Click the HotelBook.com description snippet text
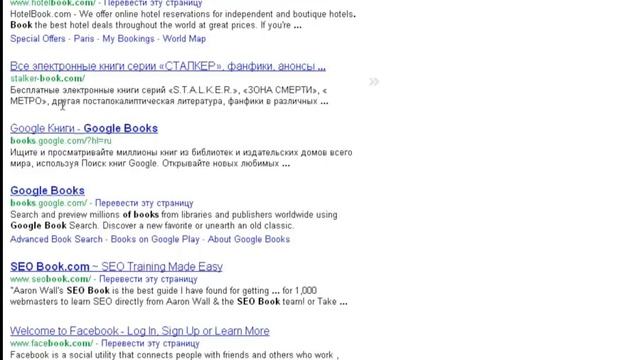The width and height of the screenshot is (640, 360). (183, 20)
